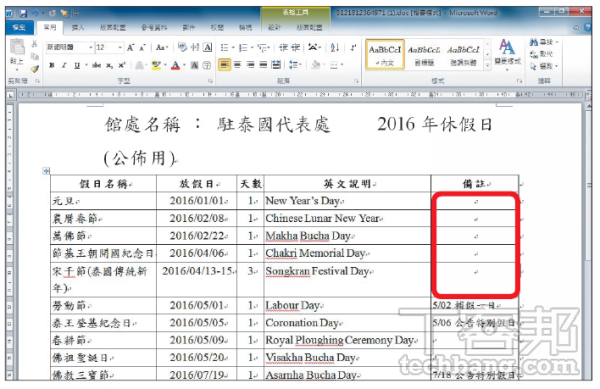Open highlight color dropdown arrow
Image resolution: width=600 pixels, height=389 pixels.
coord(165,65)
